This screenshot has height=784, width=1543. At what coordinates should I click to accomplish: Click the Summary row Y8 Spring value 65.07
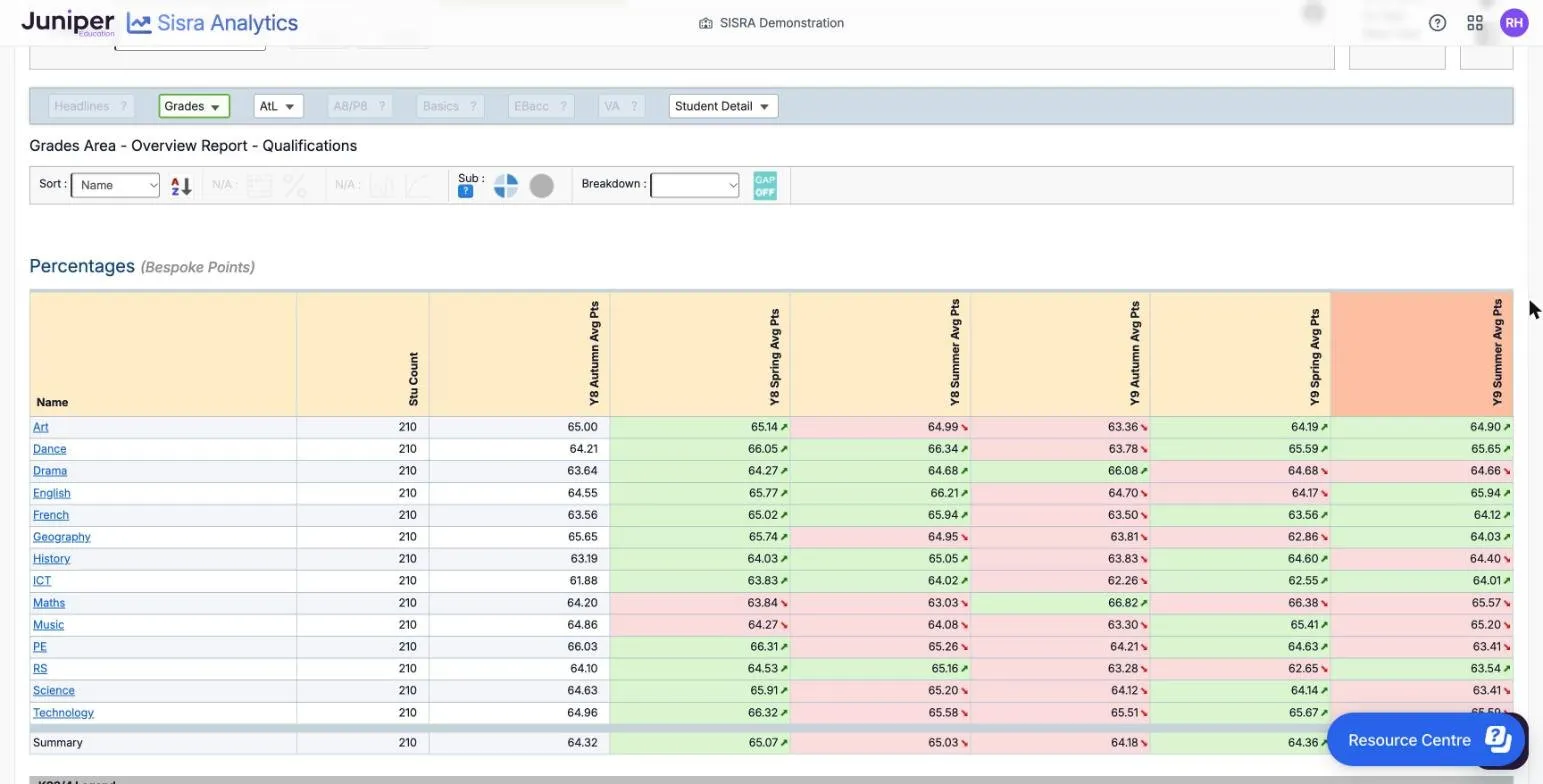[x=762, y=743]
